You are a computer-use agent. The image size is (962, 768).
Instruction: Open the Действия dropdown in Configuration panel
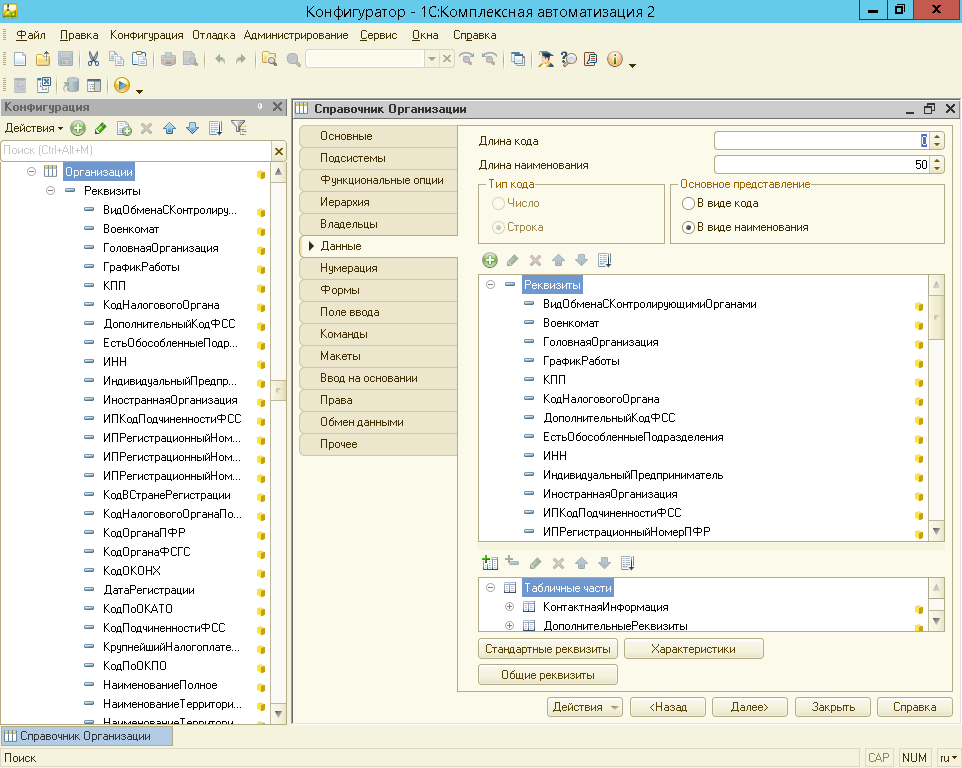pos(34,128)
